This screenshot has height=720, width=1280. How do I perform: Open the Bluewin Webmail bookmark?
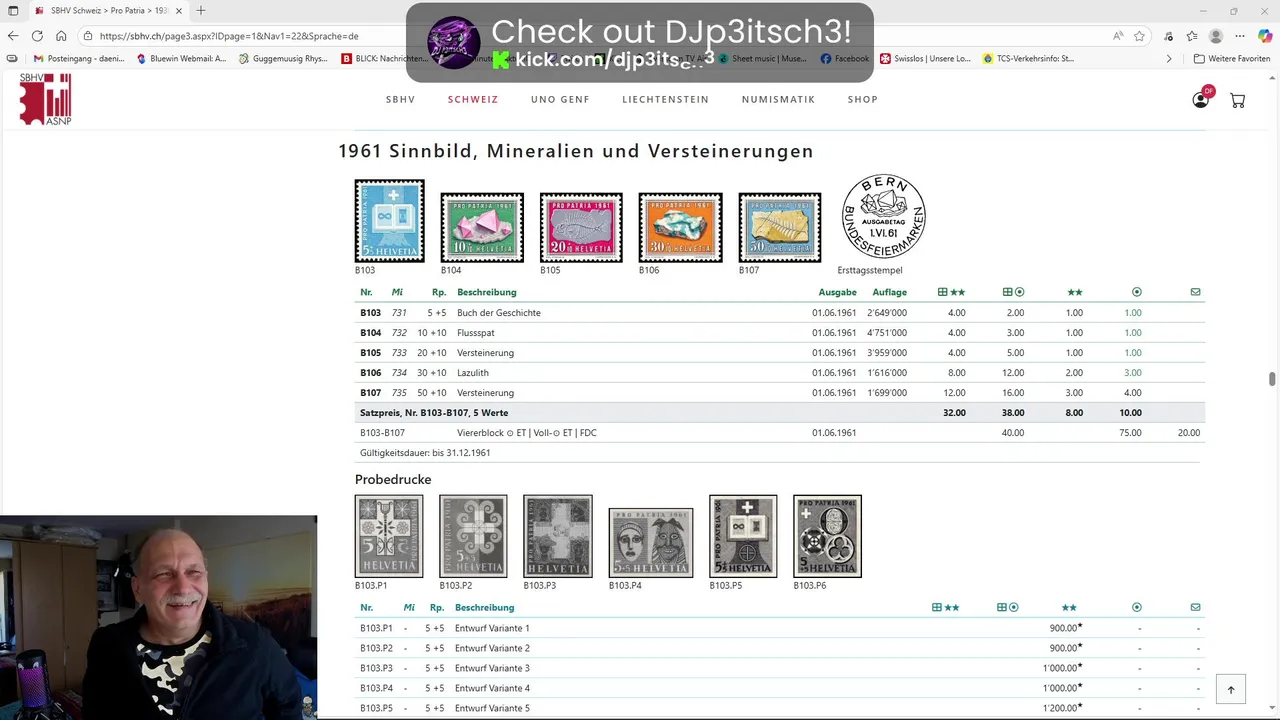tap(180, 58)
